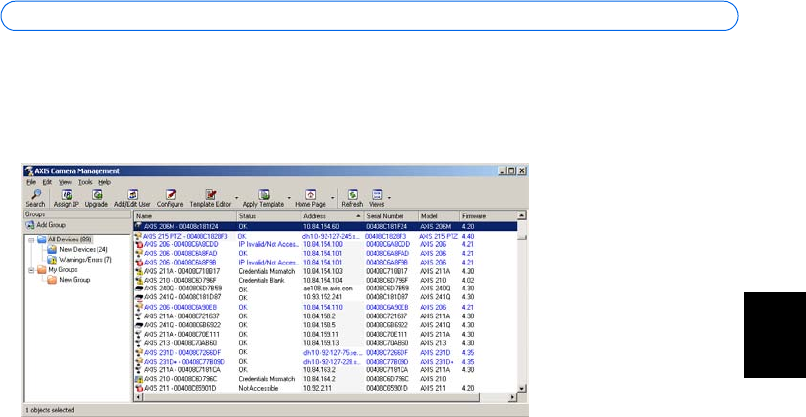806x417 pixels.
Task: Open the Assign IP tool
Action: [66, 196]
